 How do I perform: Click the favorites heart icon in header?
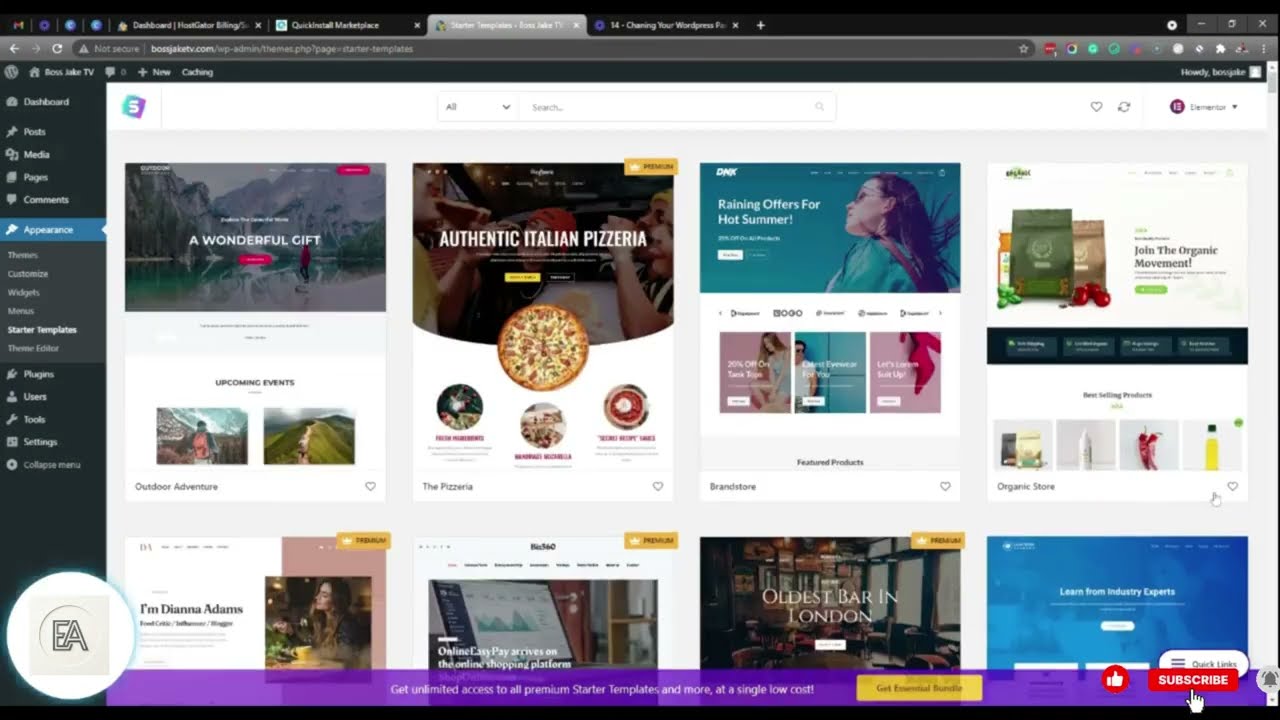[x=1096, y=107]
